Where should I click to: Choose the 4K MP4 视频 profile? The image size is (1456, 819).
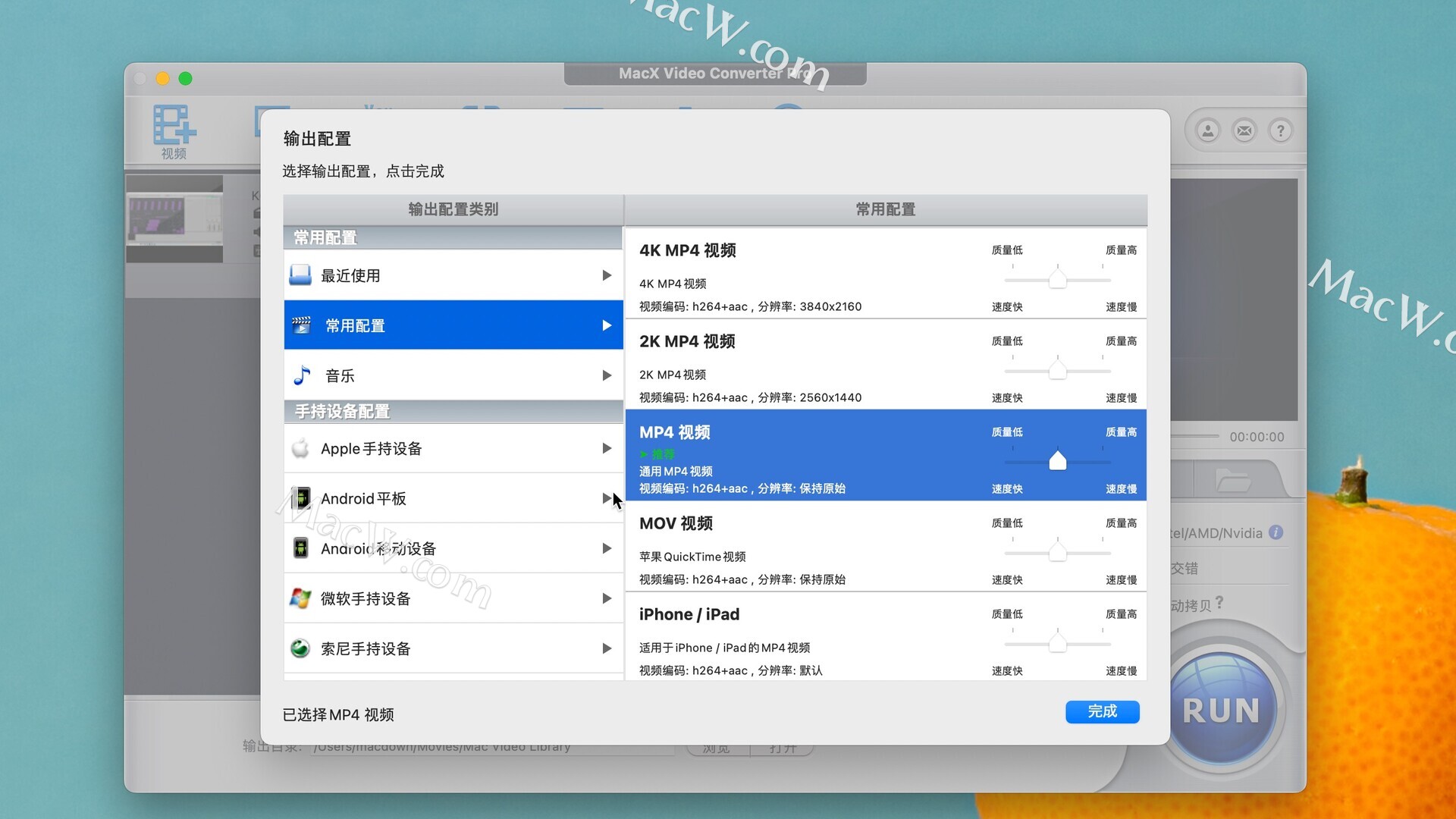click(886, 273)
